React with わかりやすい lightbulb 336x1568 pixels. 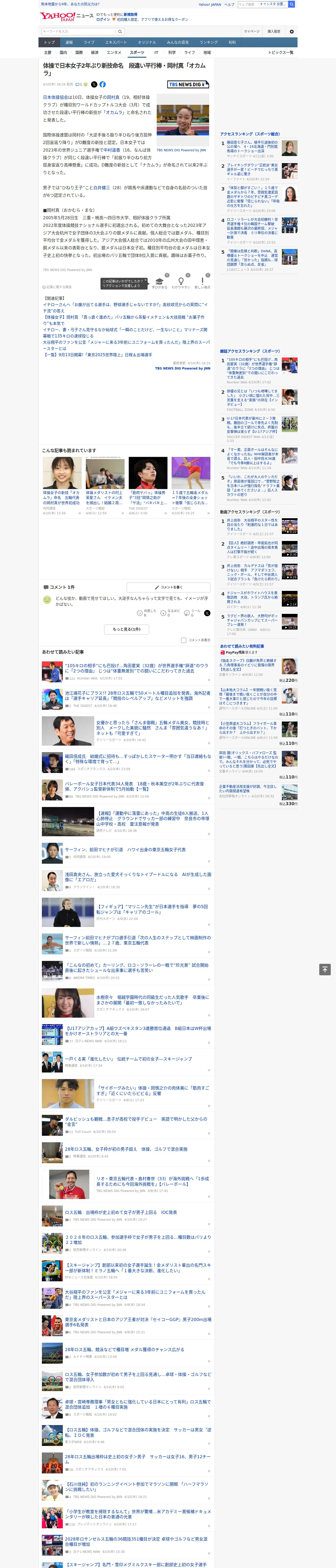click(181, 282)
